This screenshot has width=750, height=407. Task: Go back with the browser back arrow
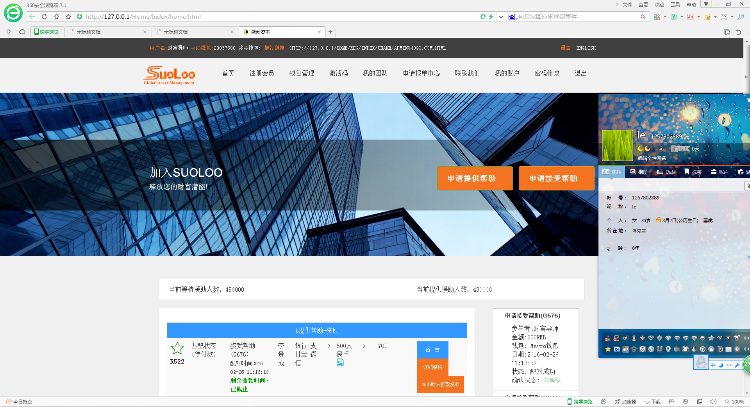[32, 16]
